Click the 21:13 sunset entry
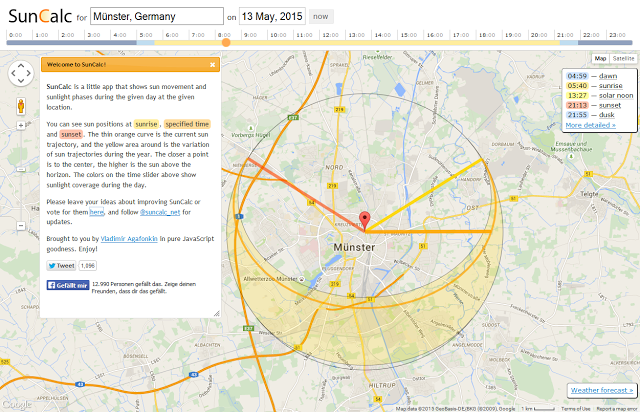640x412 pixels. coord(593,105)
